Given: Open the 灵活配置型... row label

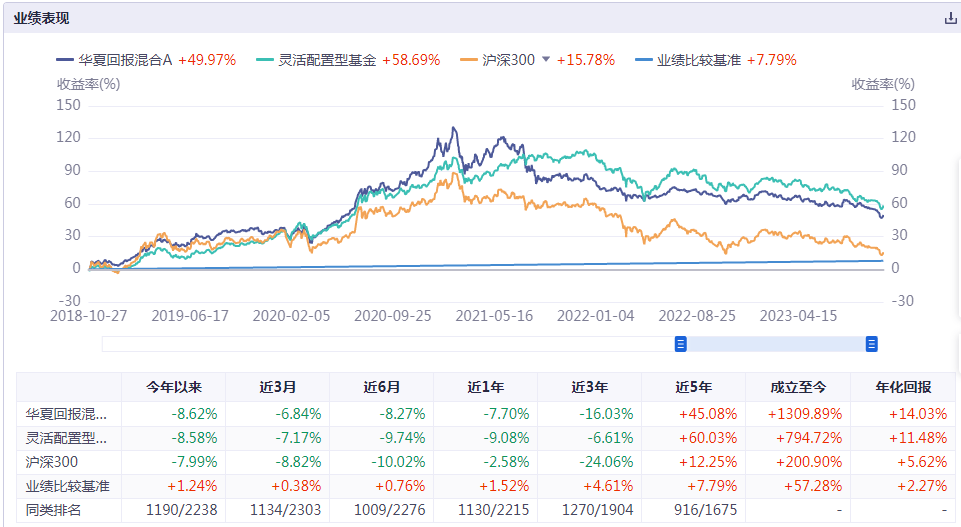Looking at the screenshot, I should [x=66, y=438].
